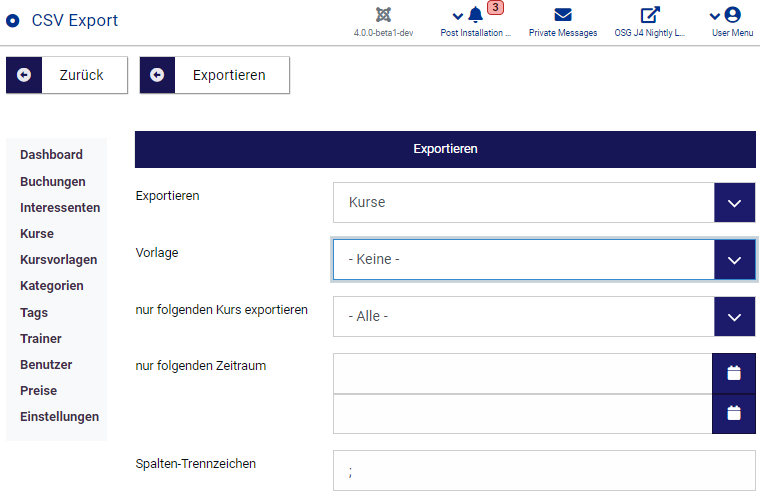Click the Joomla logo version icon

(x=383, y=15)
